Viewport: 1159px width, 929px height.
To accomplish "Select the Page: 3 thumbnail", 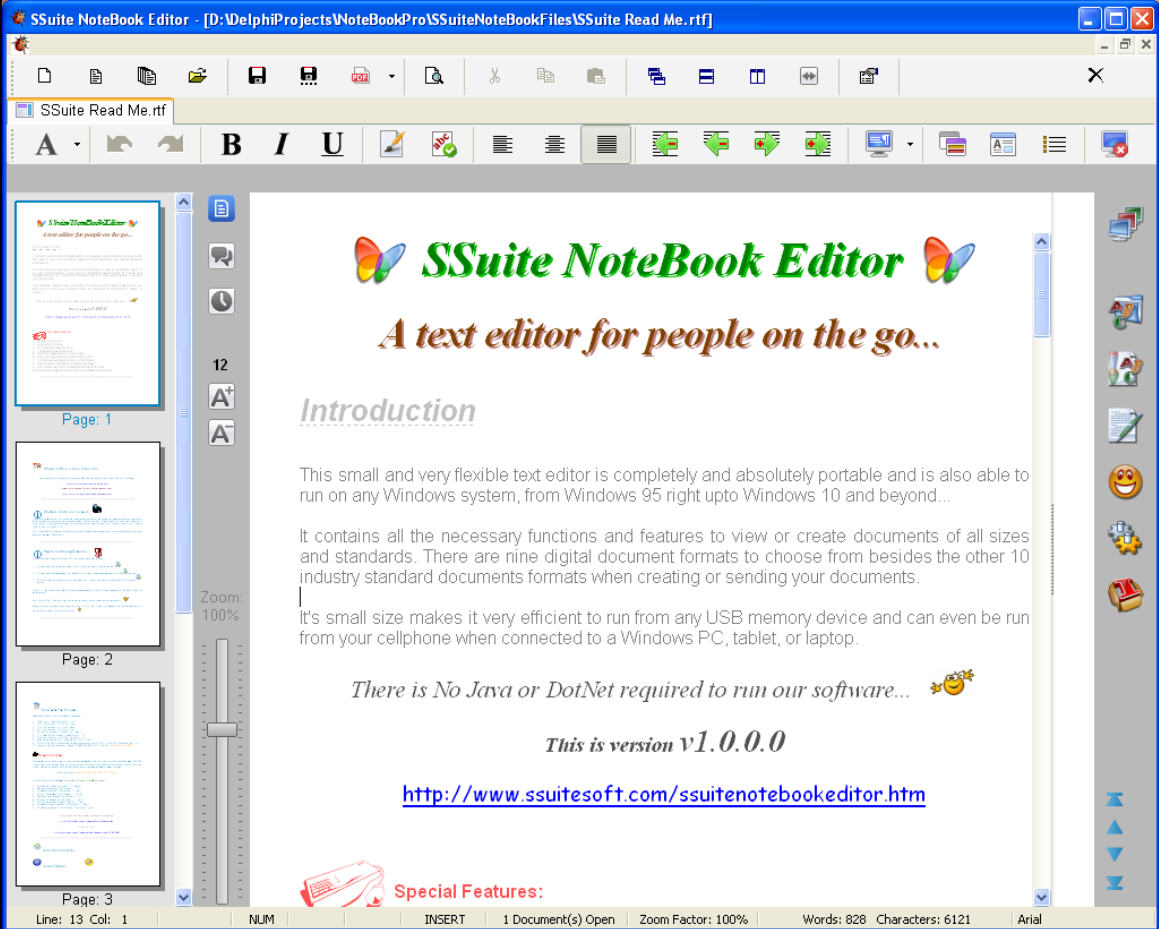I will [x=87, y=784].
